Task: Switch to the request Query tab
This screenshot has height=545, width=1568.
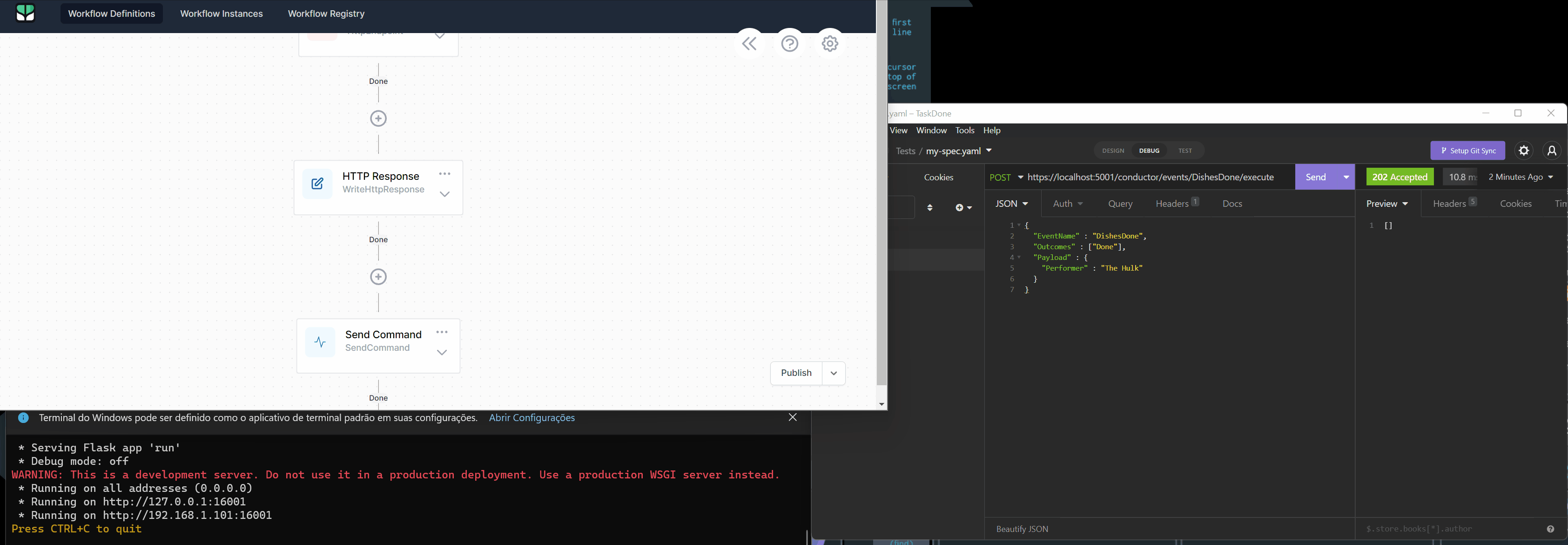Action: [x=1120, y=204]
